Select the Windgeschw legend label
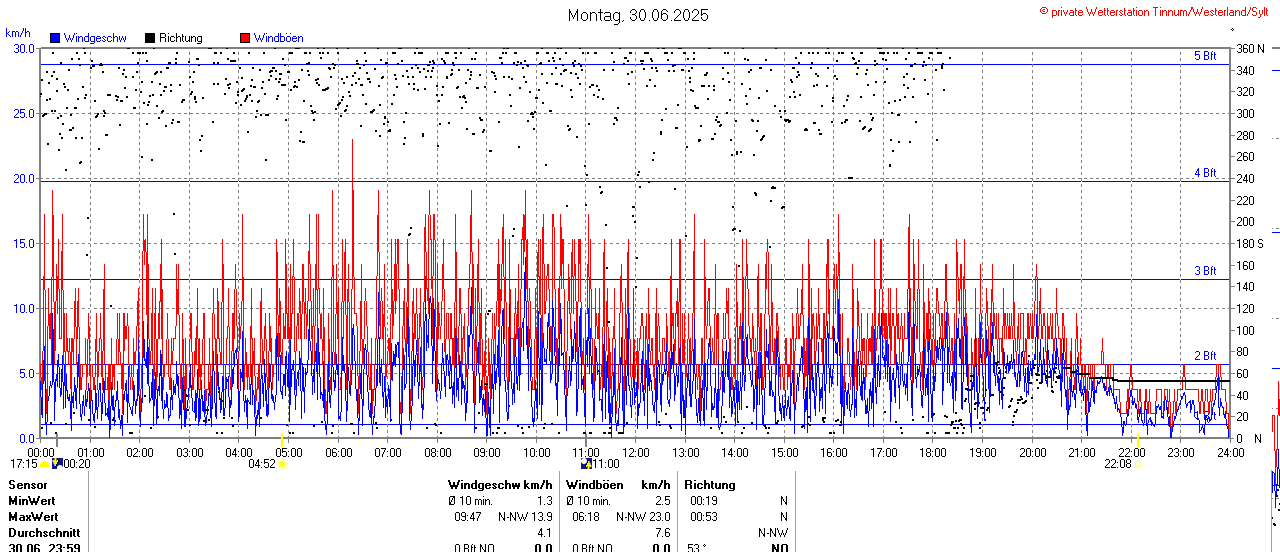1280x552 pixels. pyautogui.click(x=95, y=38)
